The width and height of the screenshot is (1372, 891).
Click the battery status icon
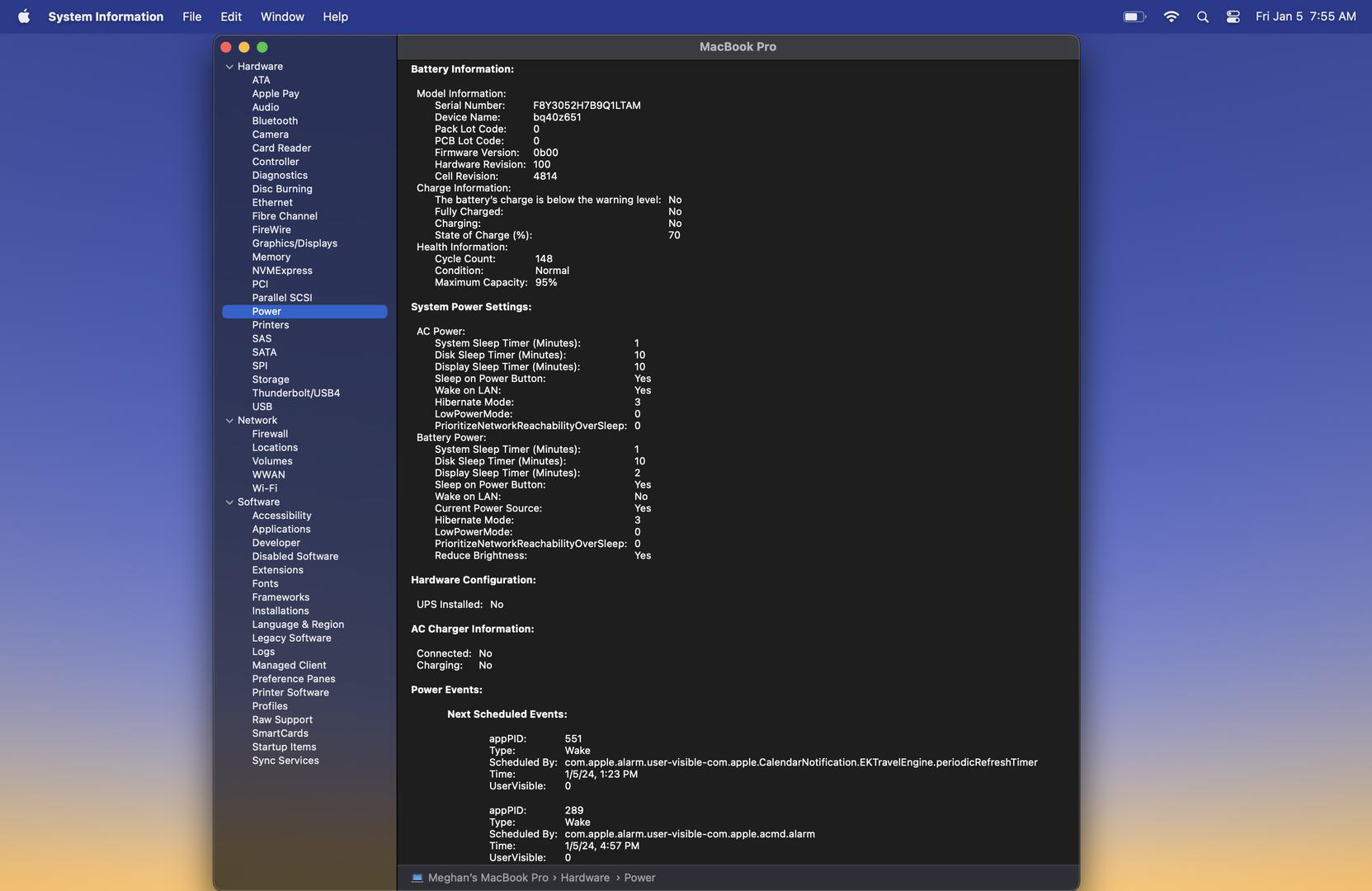[1134, 16]
